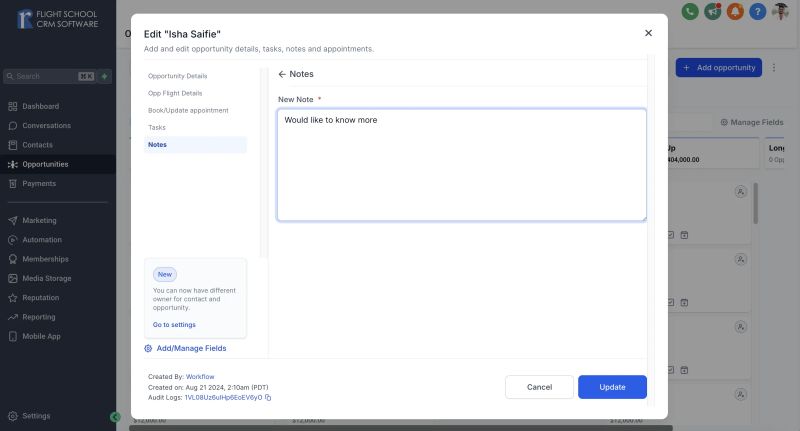The image size is (800, 431).
Task: Open the user profile avatar
Action: point(780,11)
